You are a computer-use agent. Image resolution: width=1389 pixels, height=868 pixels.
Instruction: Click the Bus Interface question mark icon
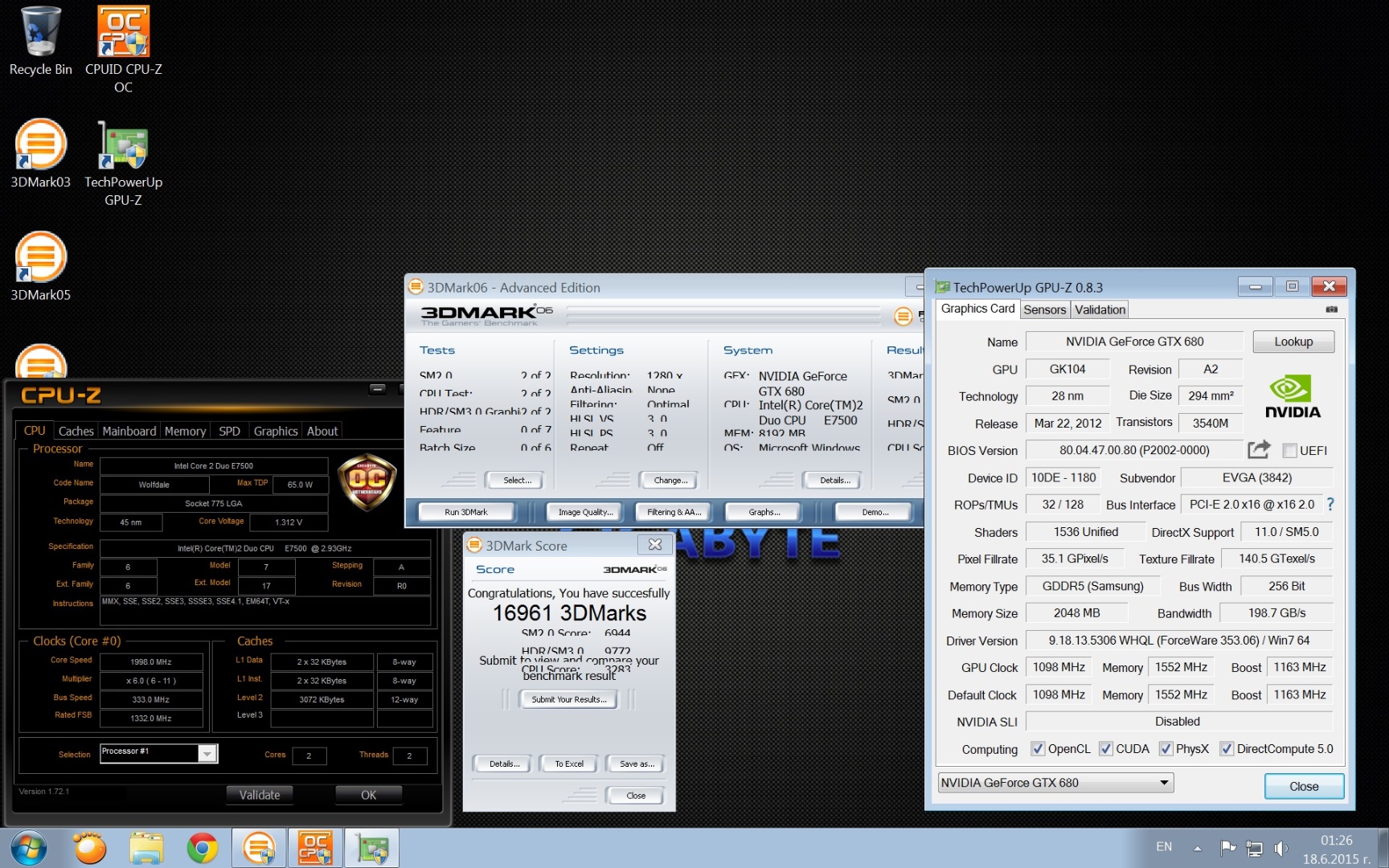pos(1330,504)
